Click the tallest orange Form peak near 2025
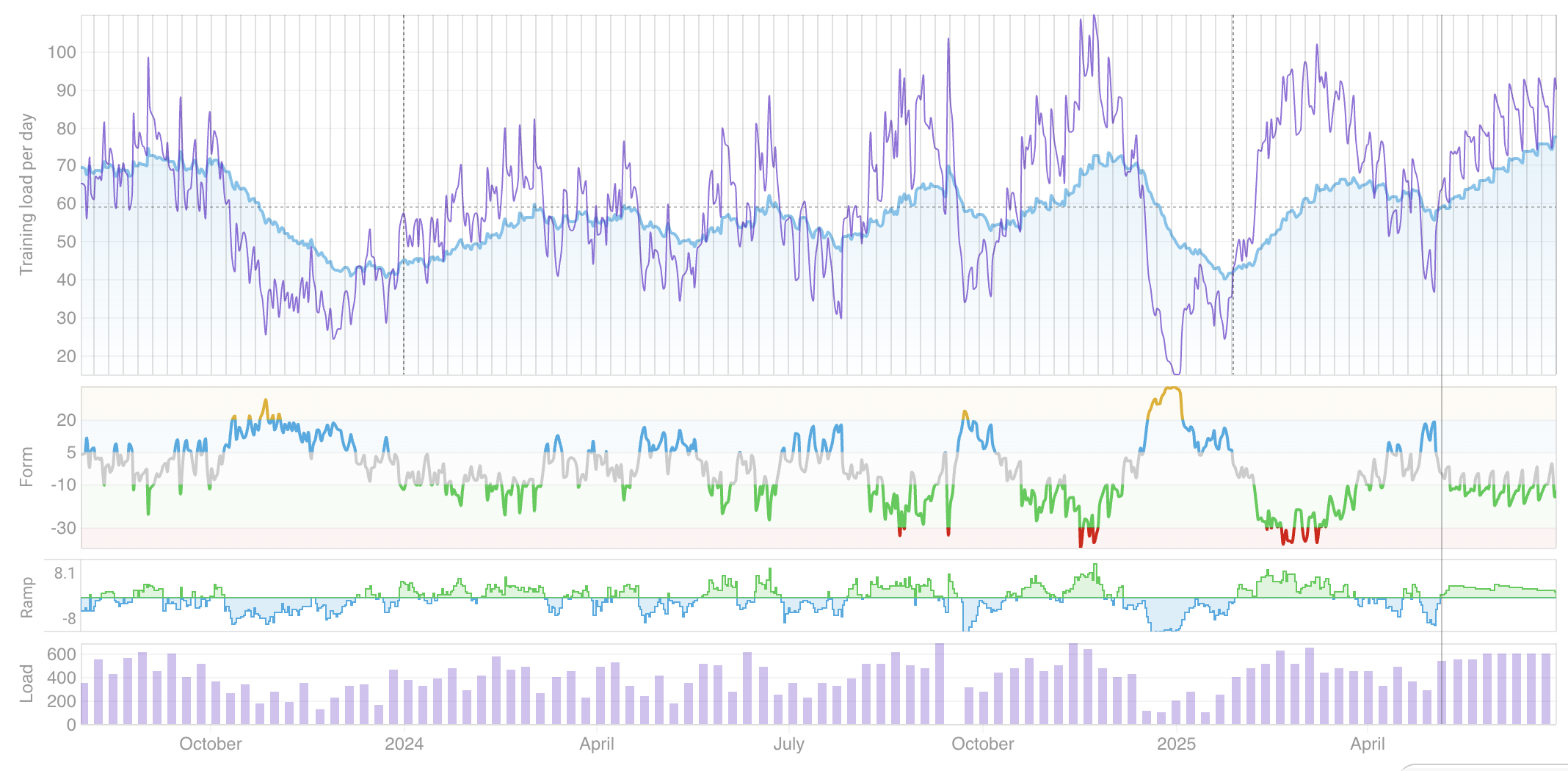 [1172, 389]
